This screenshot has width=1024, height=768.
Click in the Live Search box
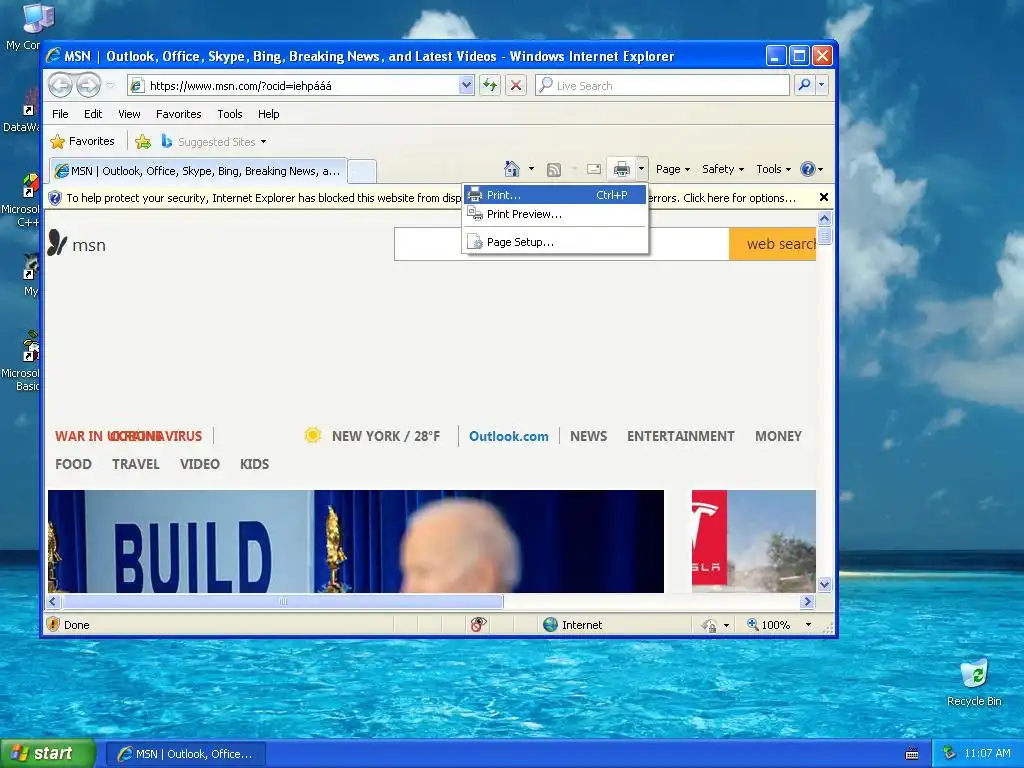click(x=662, y=86)
